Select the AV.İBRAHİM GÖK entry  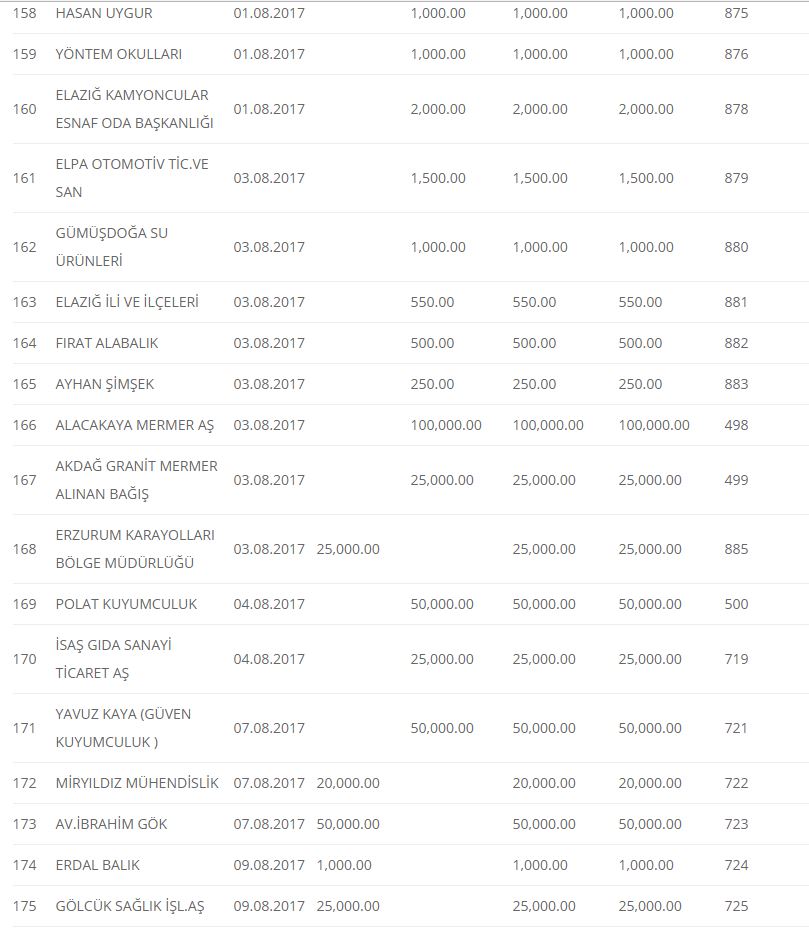[x=111, y=824]
